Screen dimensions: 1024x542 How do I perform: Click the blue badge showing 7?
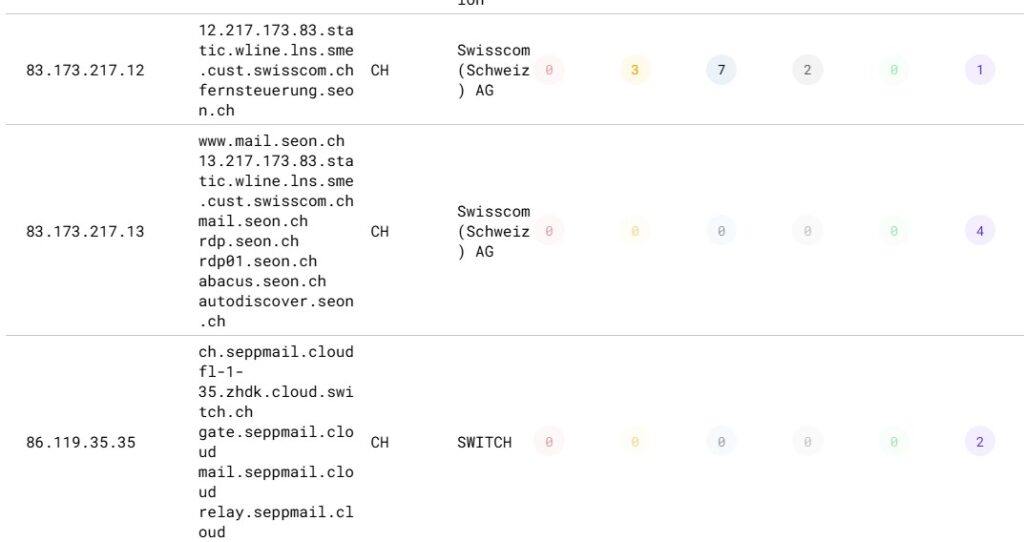click(721, 70)
